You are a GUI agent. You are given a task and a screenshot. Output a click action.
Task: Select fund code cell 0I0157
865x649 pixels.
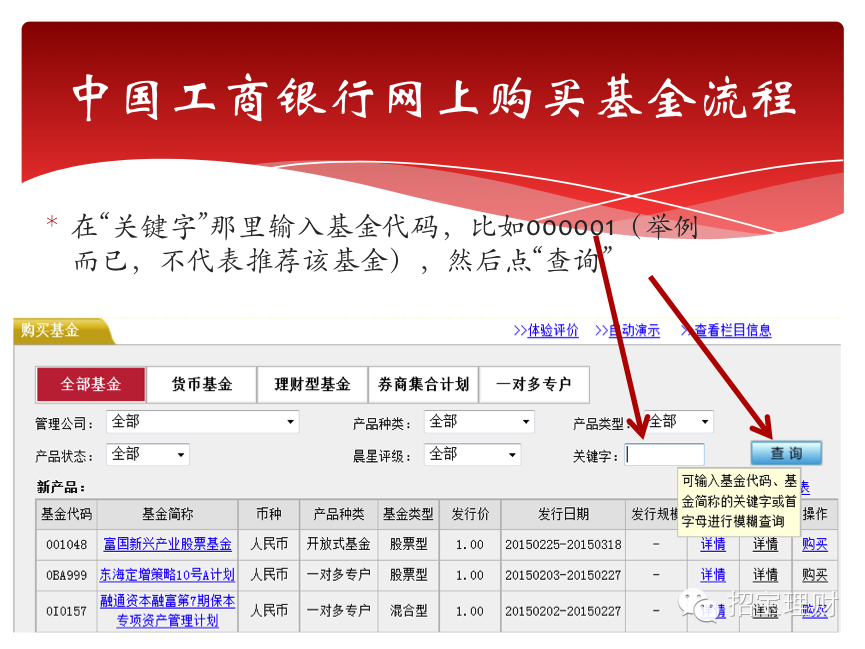[66, 611]
